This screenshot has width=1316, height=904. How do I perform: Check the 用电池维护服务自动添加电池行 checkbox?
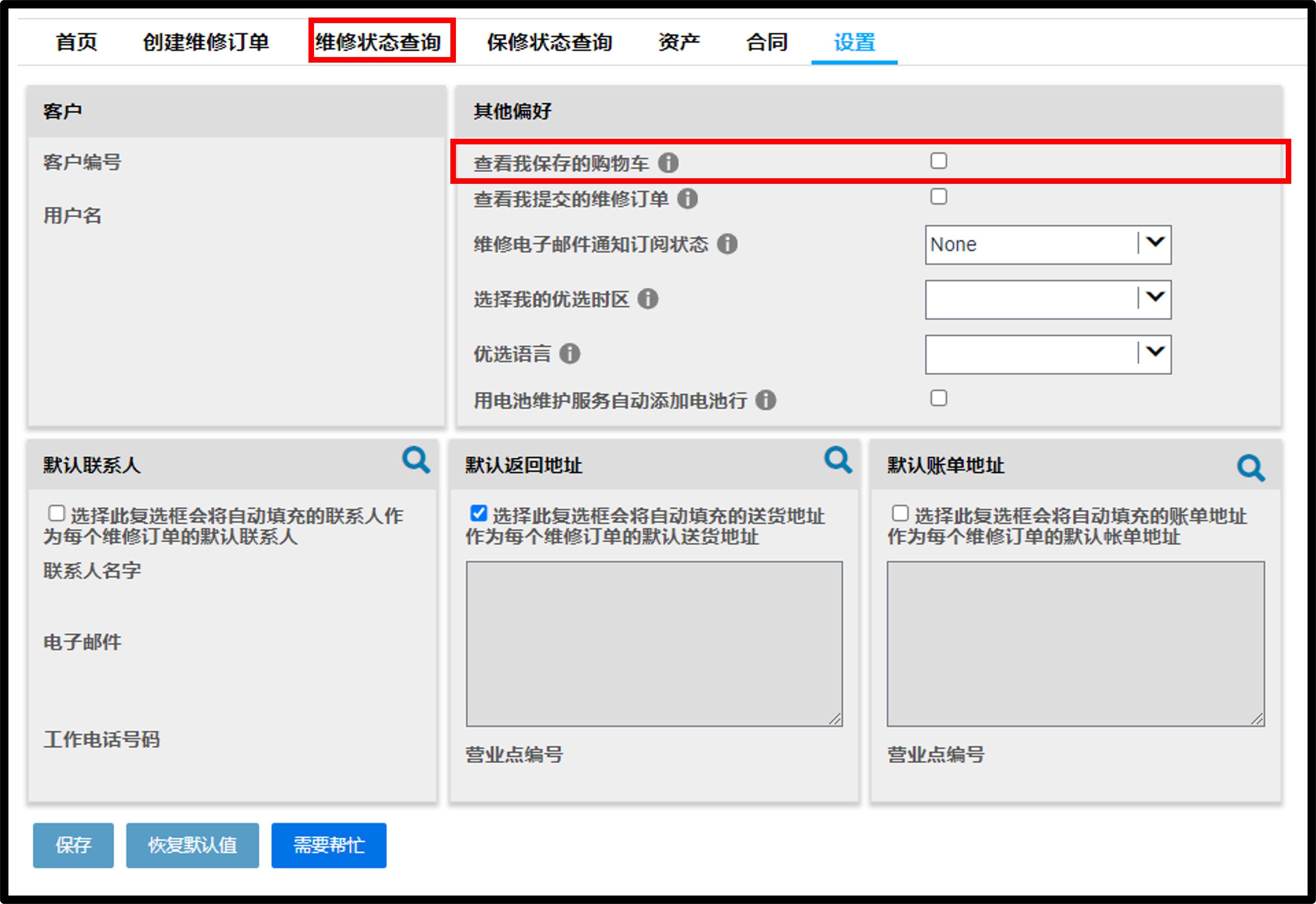coord(938,398)
